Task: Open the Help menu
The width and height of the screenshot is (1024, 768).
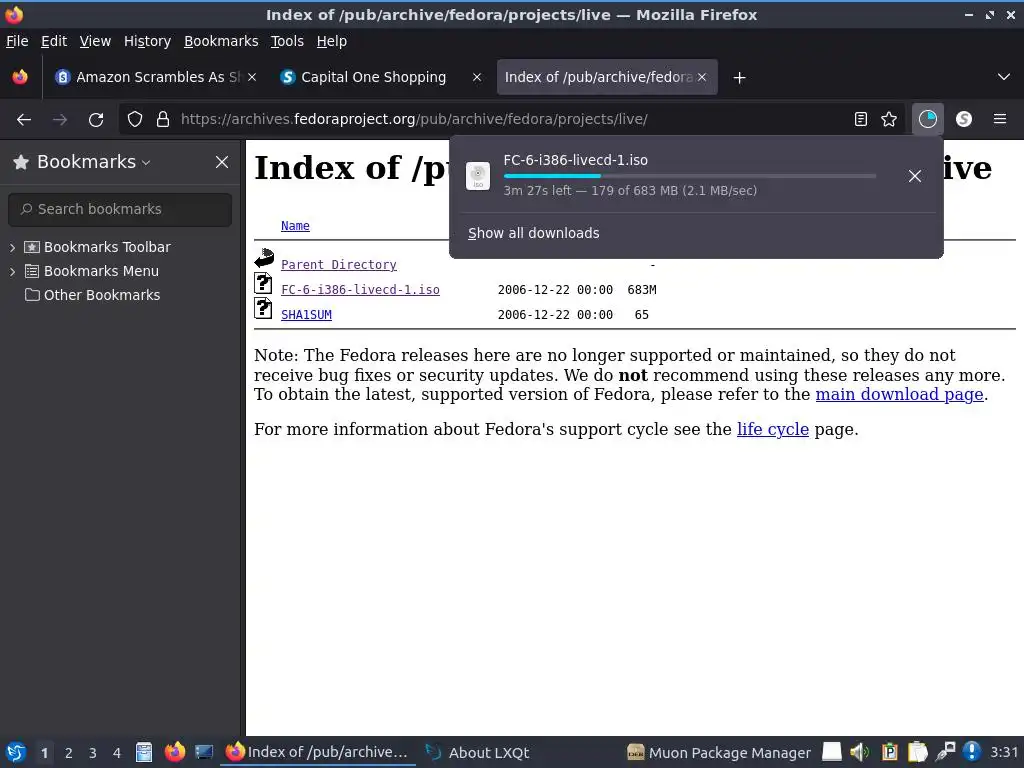Action: [332, 41]
